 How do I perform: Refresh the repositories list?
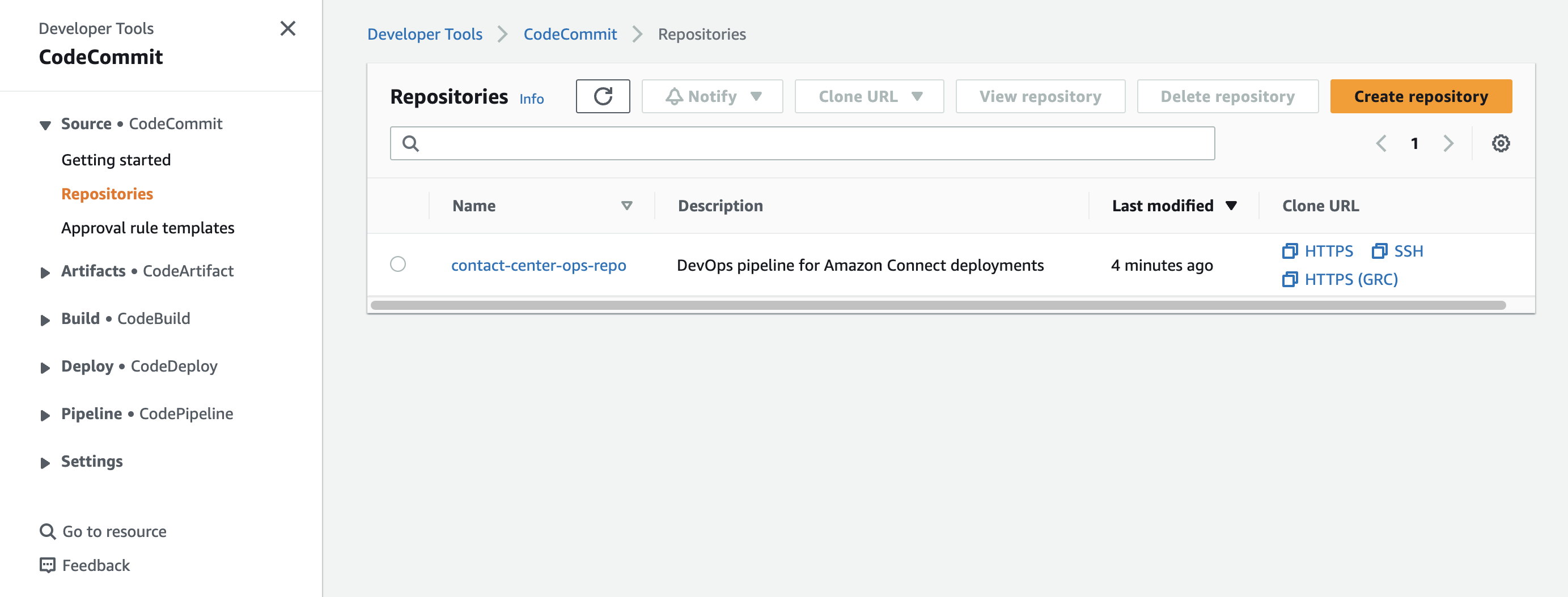[603, 96]
